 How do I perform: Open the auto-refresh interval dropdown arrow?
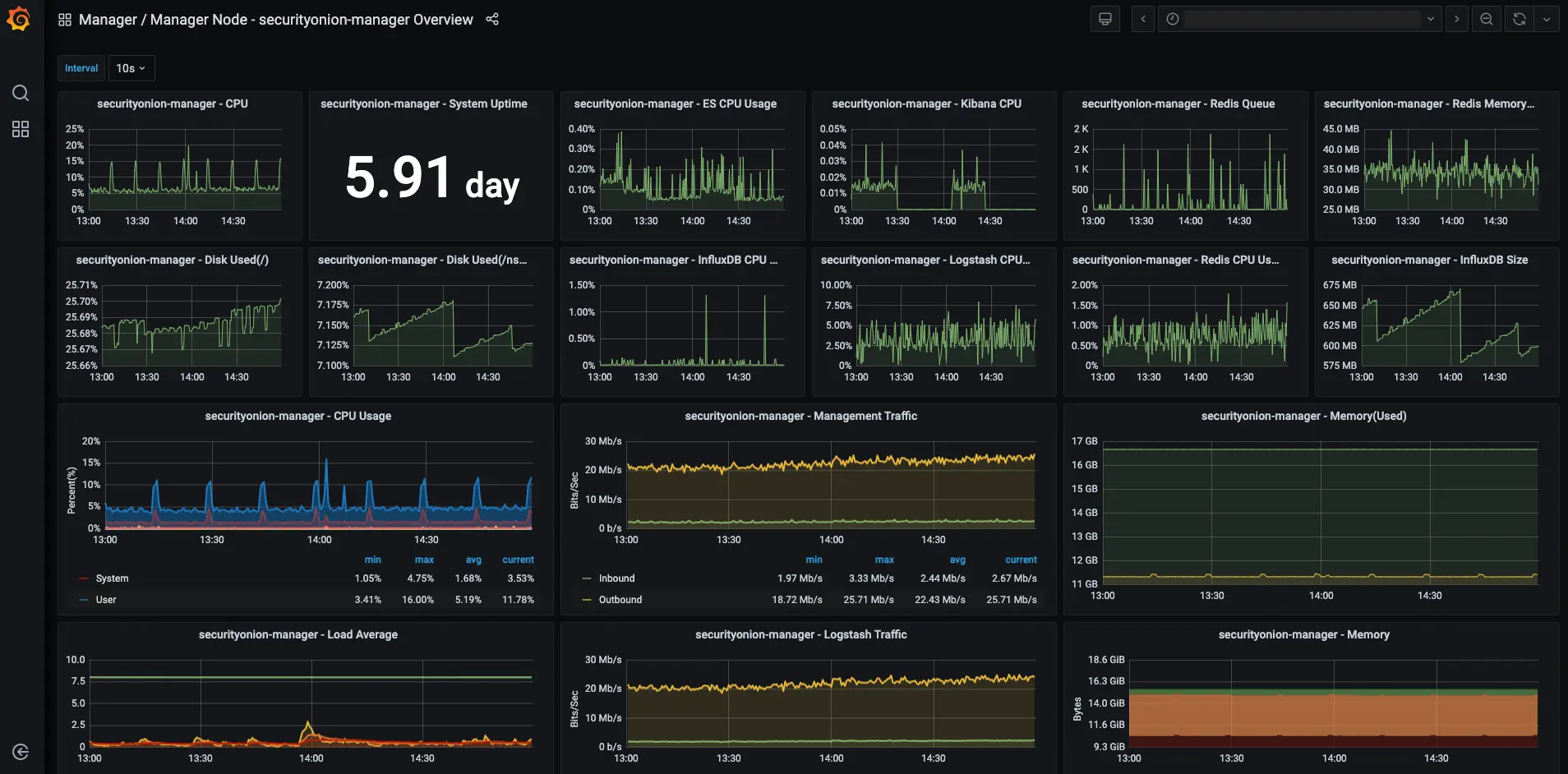(x=1547, y=19)
